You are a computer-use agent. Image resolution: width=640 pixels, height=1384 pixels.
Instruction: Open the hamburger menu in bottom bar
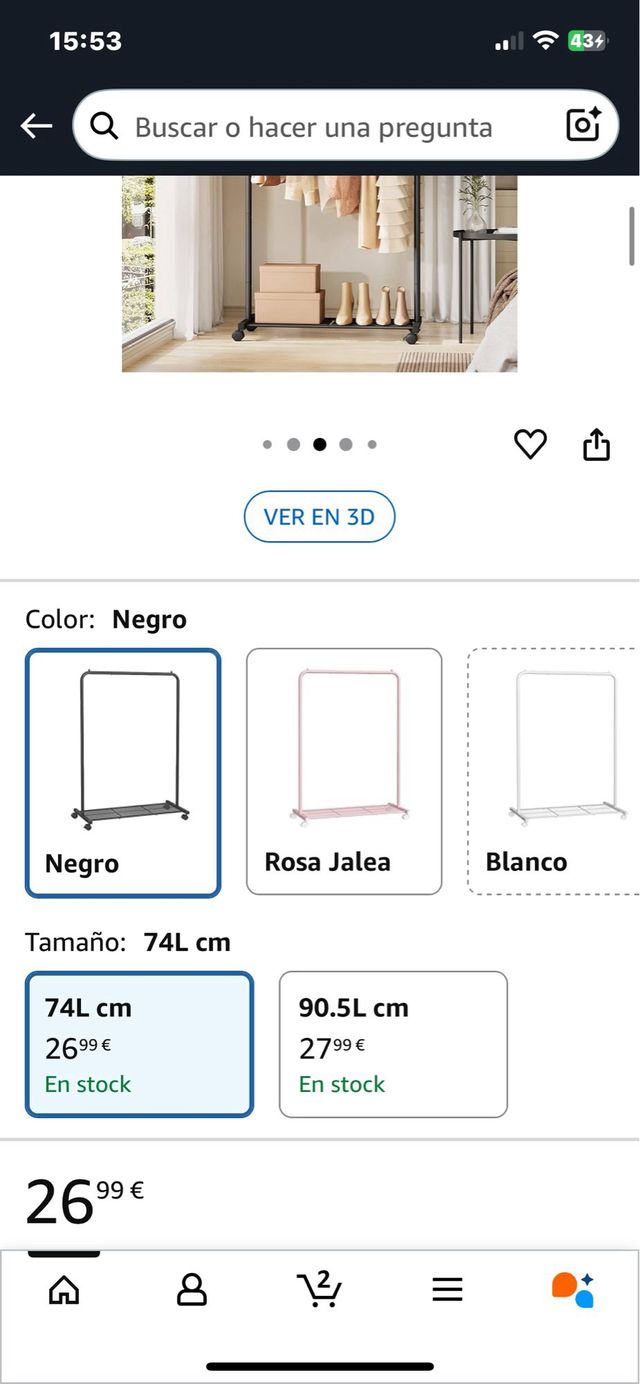tap(447, 1289)
